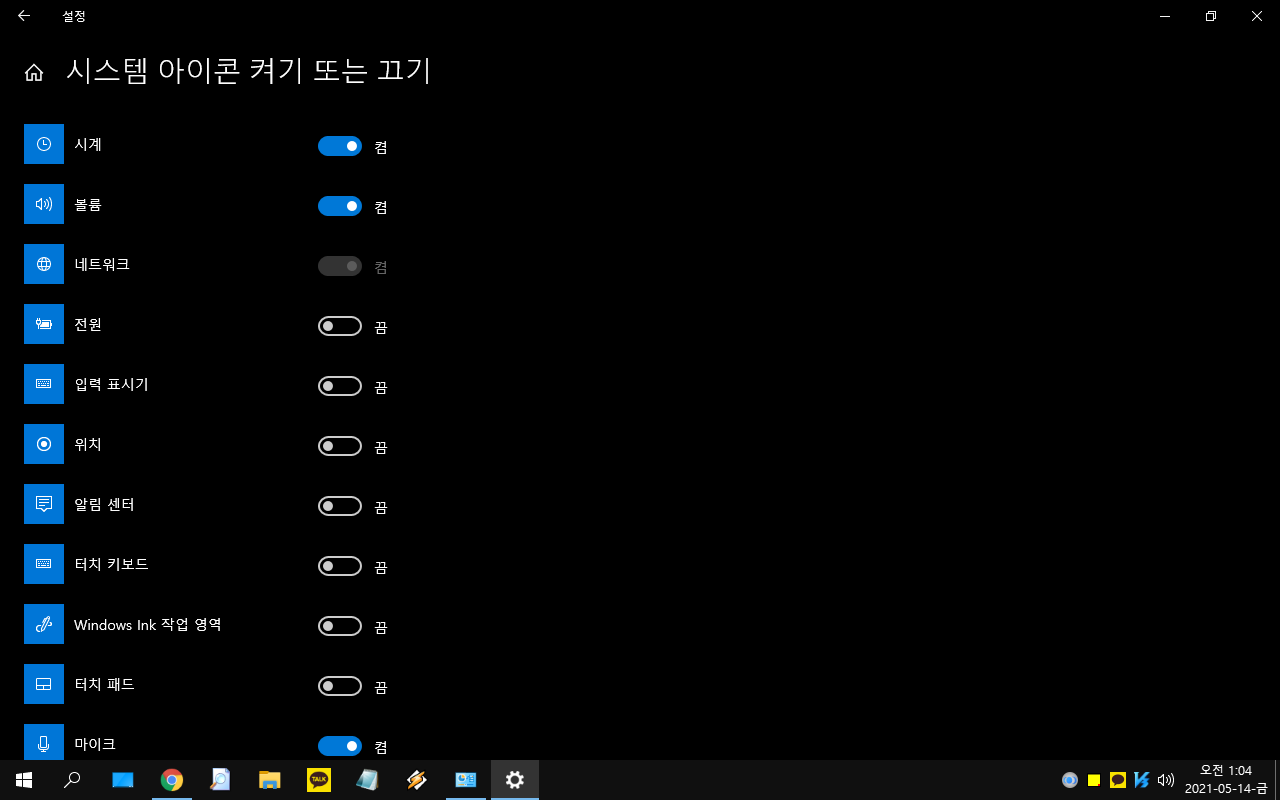Turn on the 알림 센터 toggle
The width and height of the screenshot is (1280, 800).
(x=340, y=506)
